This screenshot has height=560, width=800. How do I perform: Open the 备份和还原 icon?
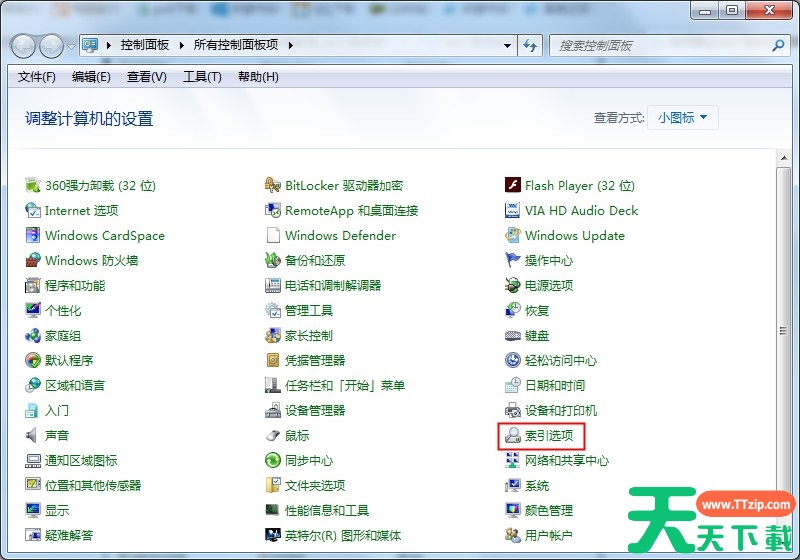273,260
